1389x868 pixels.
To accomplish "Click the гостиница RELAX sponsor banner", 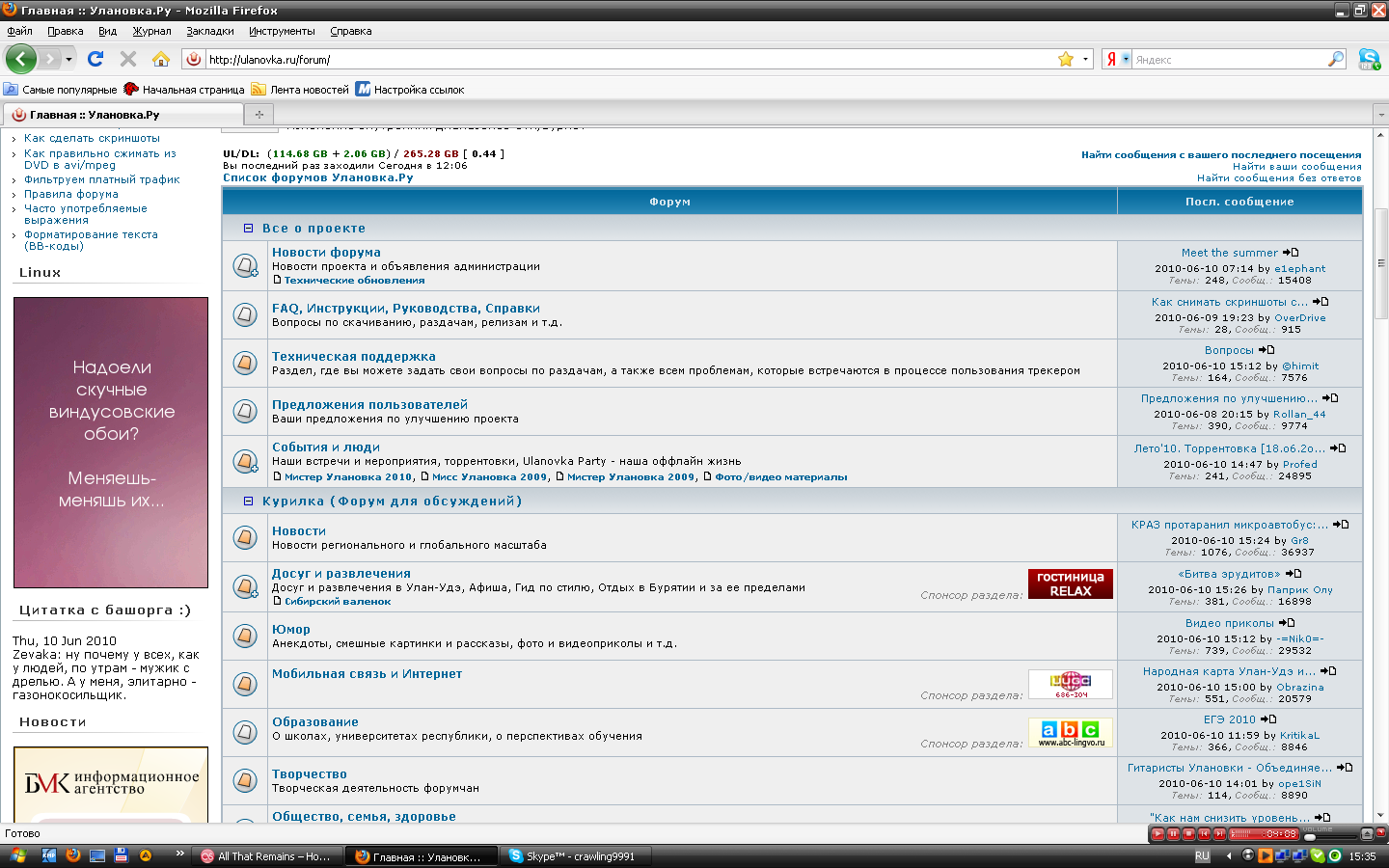I will 1071,584.
